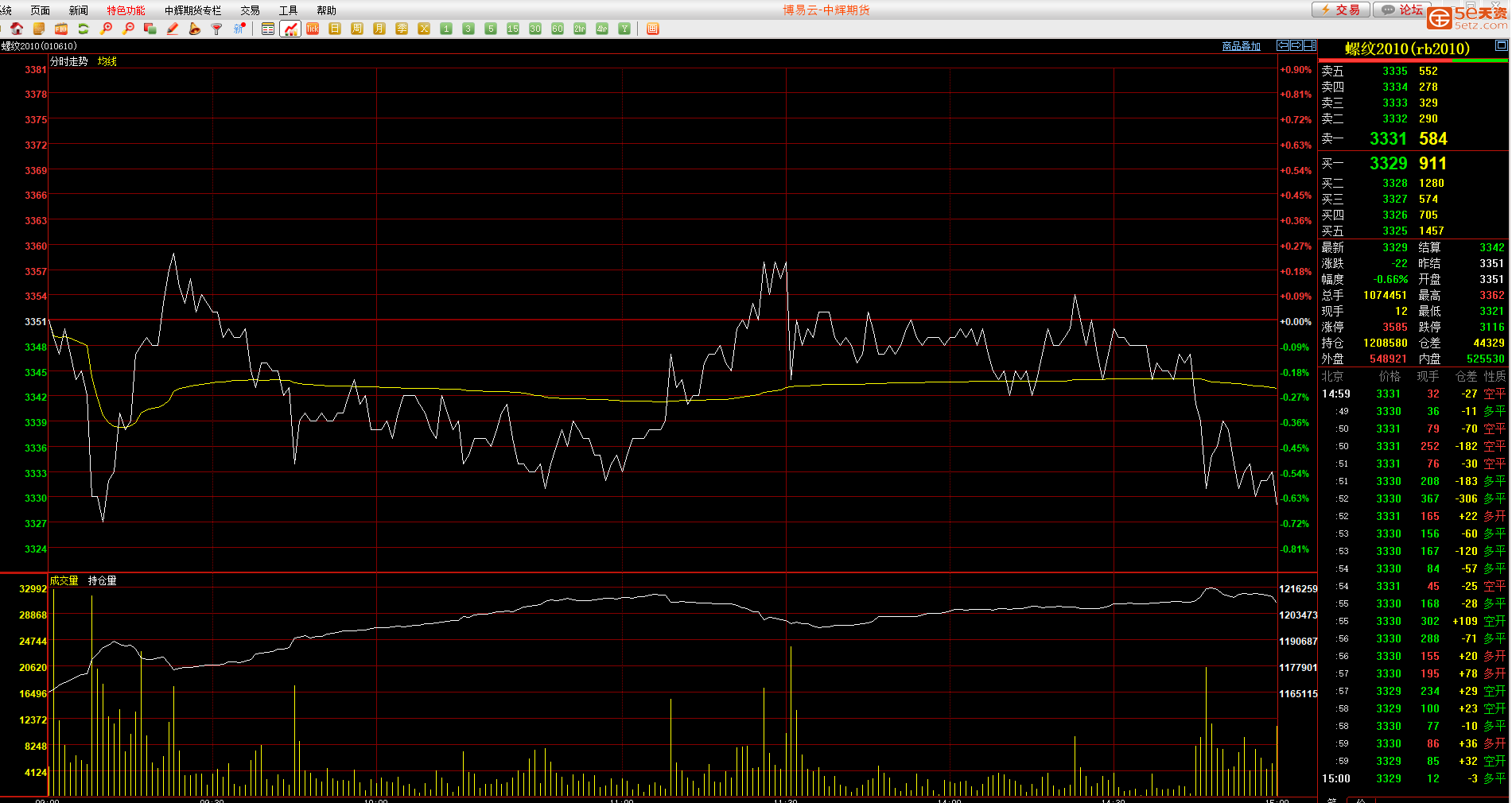This screenshot has height=803, width=1512.
Task: Maximize the rb2010 quote panel
Action: tap(1501, 46)
